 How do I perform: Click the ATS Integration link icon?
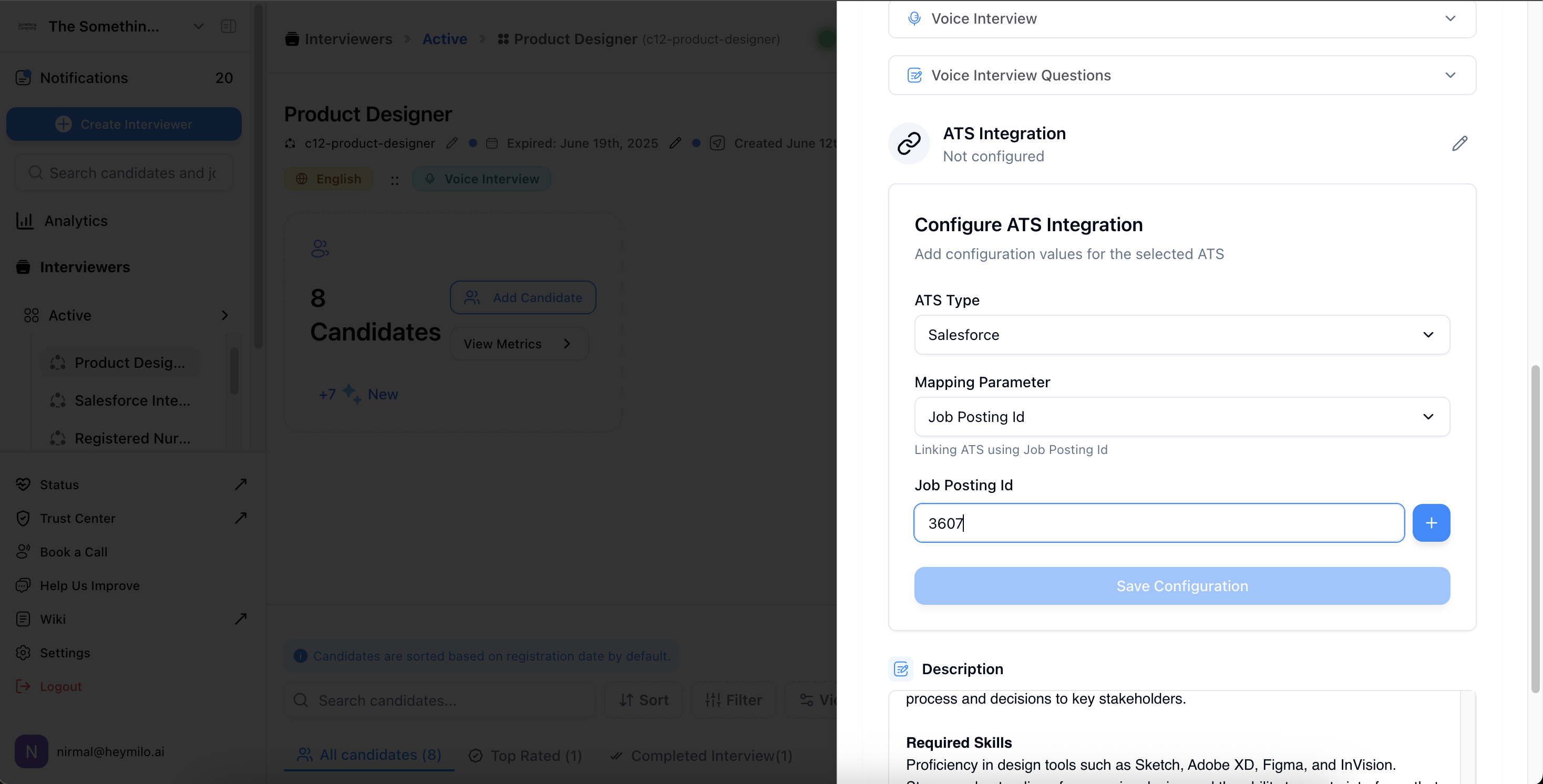pos(909,144)
